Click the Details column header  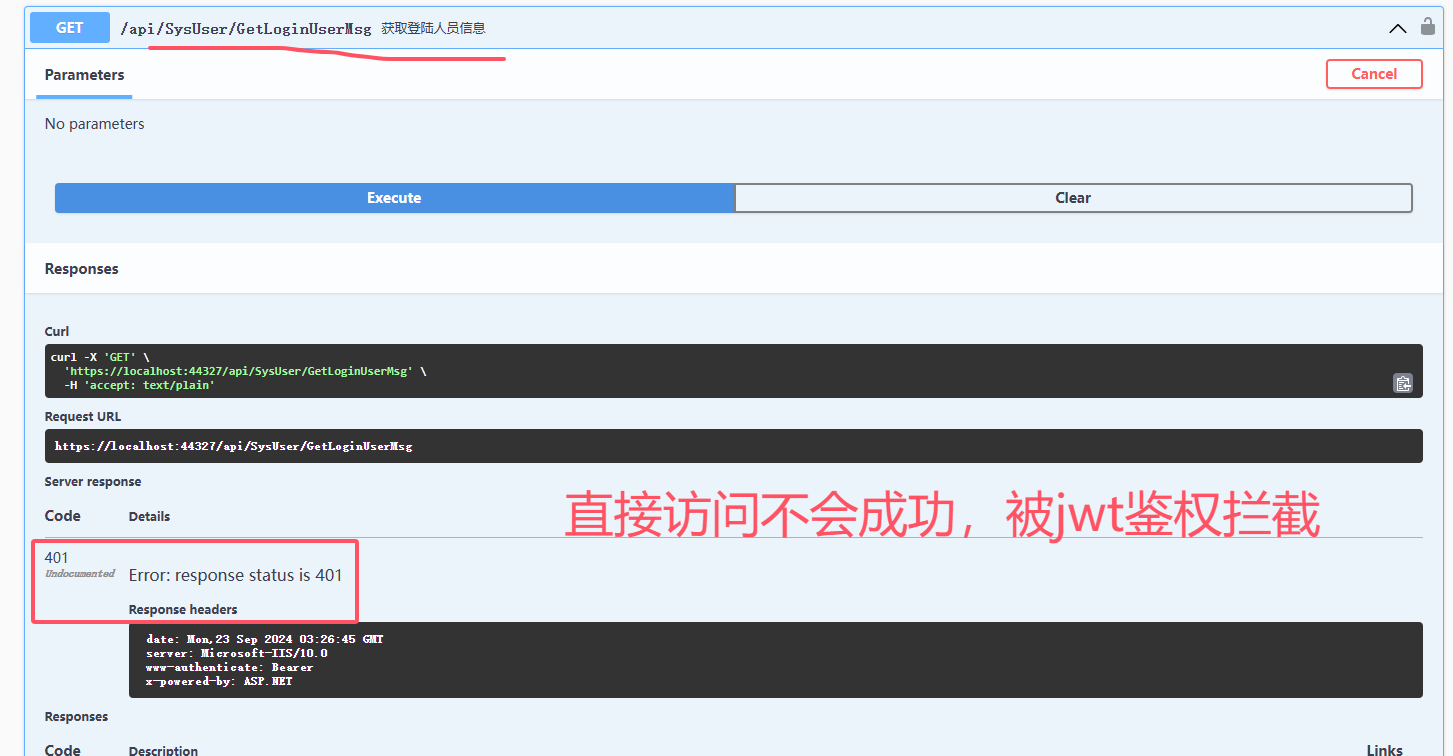[149, 517]
